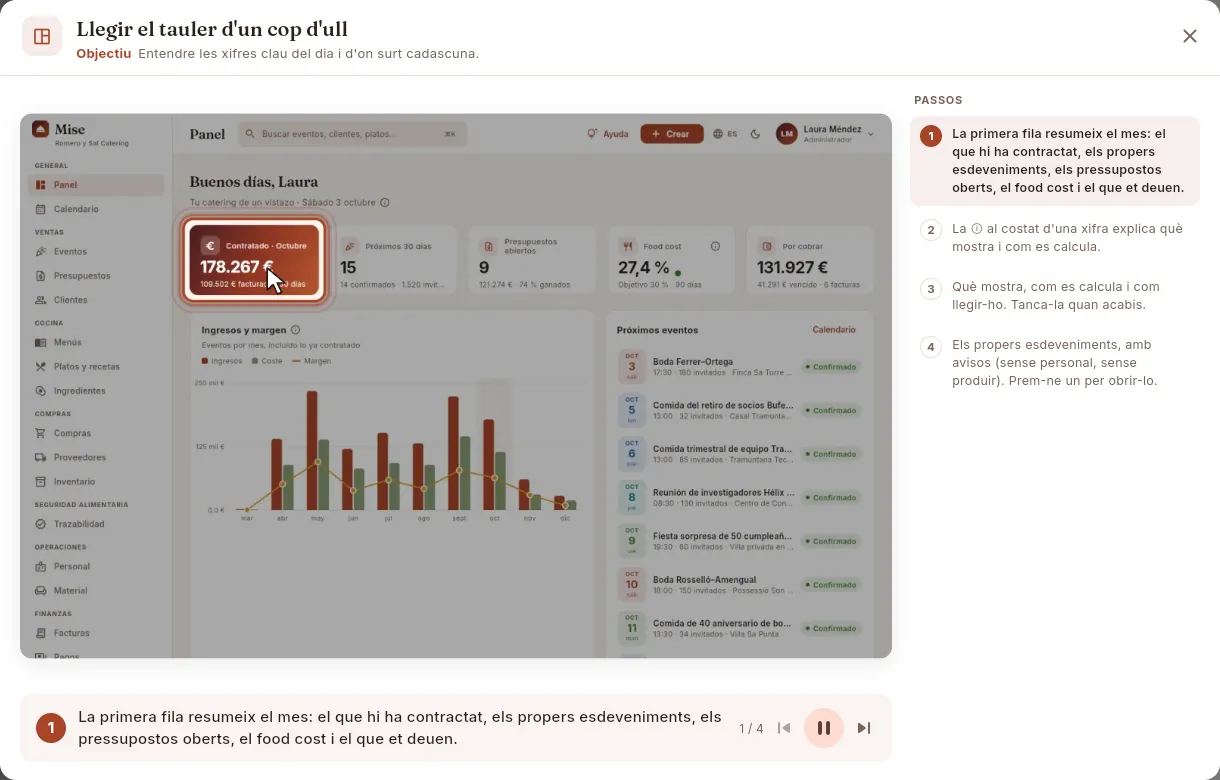Select step 2 about the ⓘ explanation
The height and width of the screenshot is (780, 1220).
tap(1055, 238)
